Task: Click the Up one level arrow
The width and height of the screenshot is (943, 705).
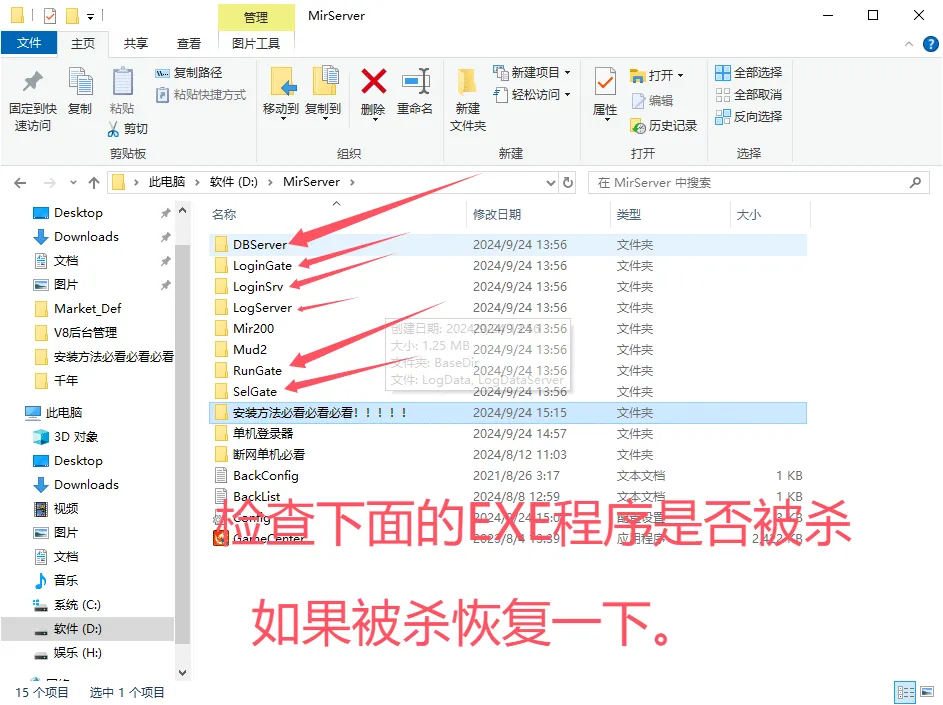Action: [x=94, y=182]
